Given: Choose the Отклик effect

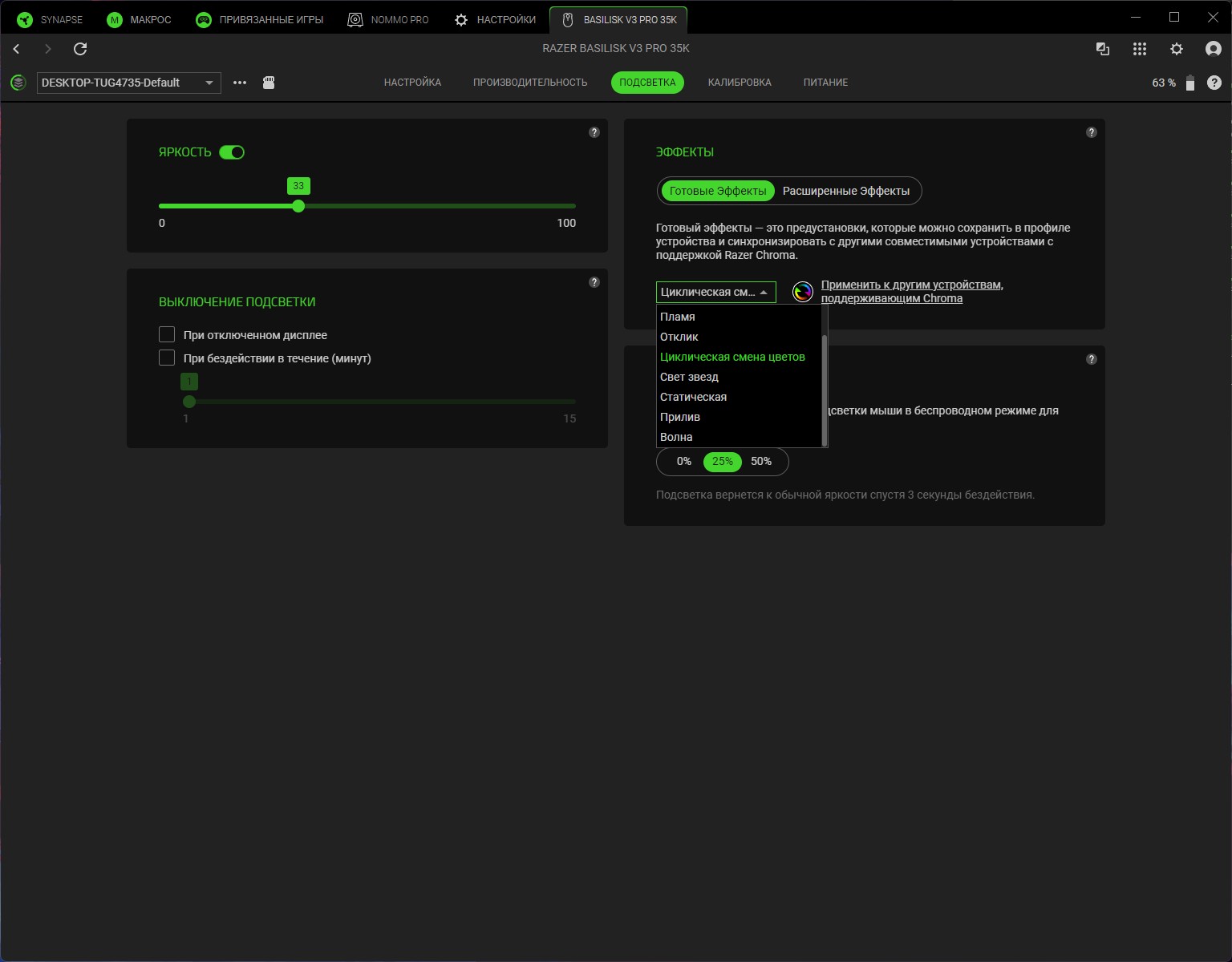Looking at the screenshot, I should coord(739,337).
